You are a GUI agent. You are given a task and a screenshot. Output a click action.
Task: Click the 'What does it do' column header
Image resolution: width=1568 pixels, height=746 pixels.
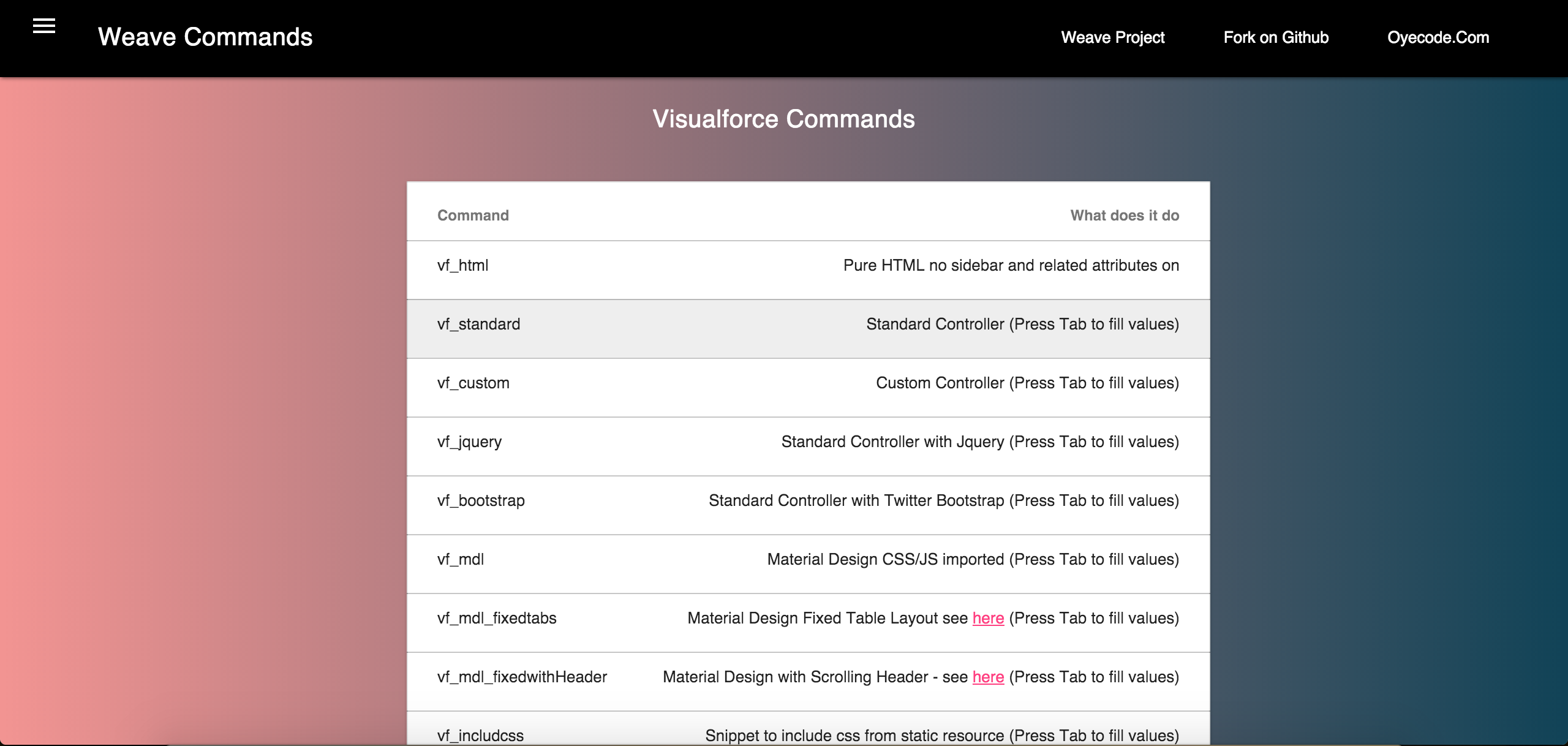point(1125,216)
